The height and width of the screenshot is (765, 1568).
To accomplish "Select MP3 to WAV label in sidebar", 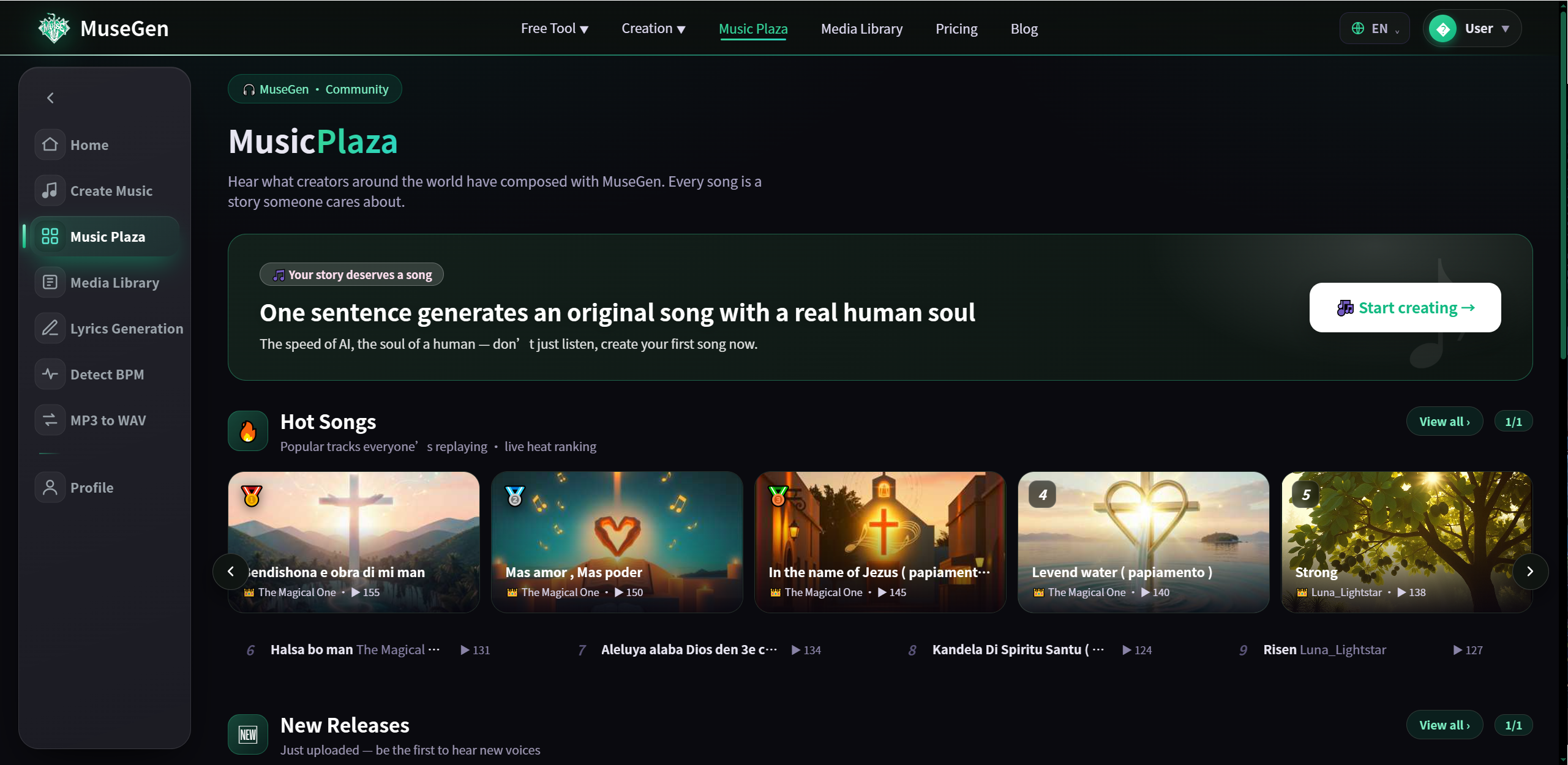I will [108, 420].
